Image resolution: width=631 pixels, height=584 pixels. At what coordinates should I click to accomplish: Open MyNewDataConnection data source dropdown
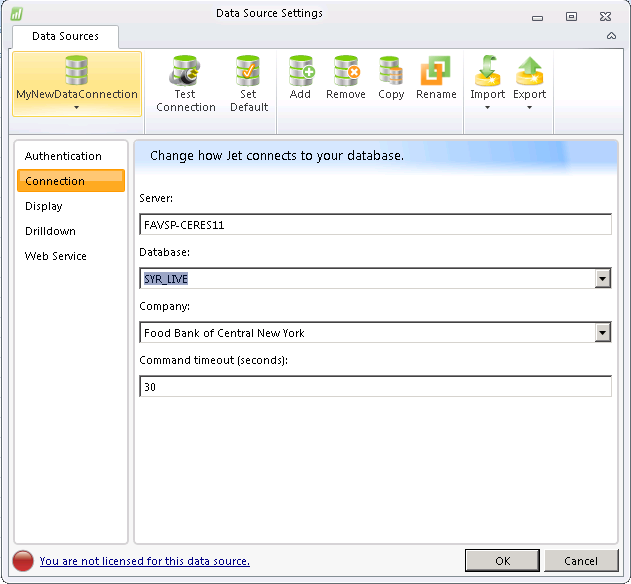(x=77, y=107)
